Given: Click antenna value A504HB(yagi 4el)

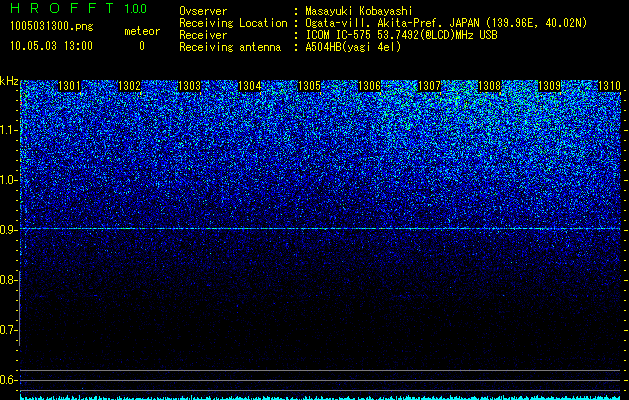Looking at the screenshot, I should click(x=353, y=47).
